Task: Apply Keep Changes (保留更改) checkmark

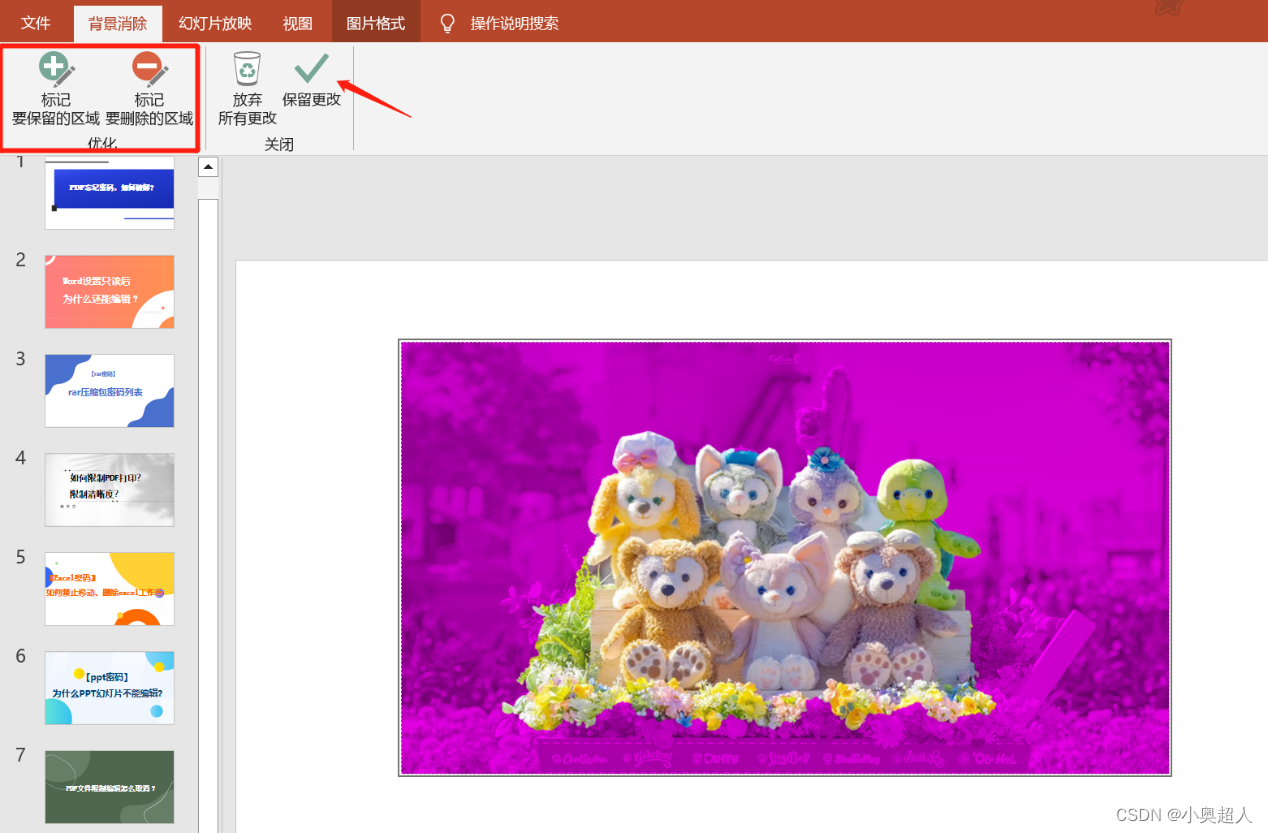Action: 312,82
